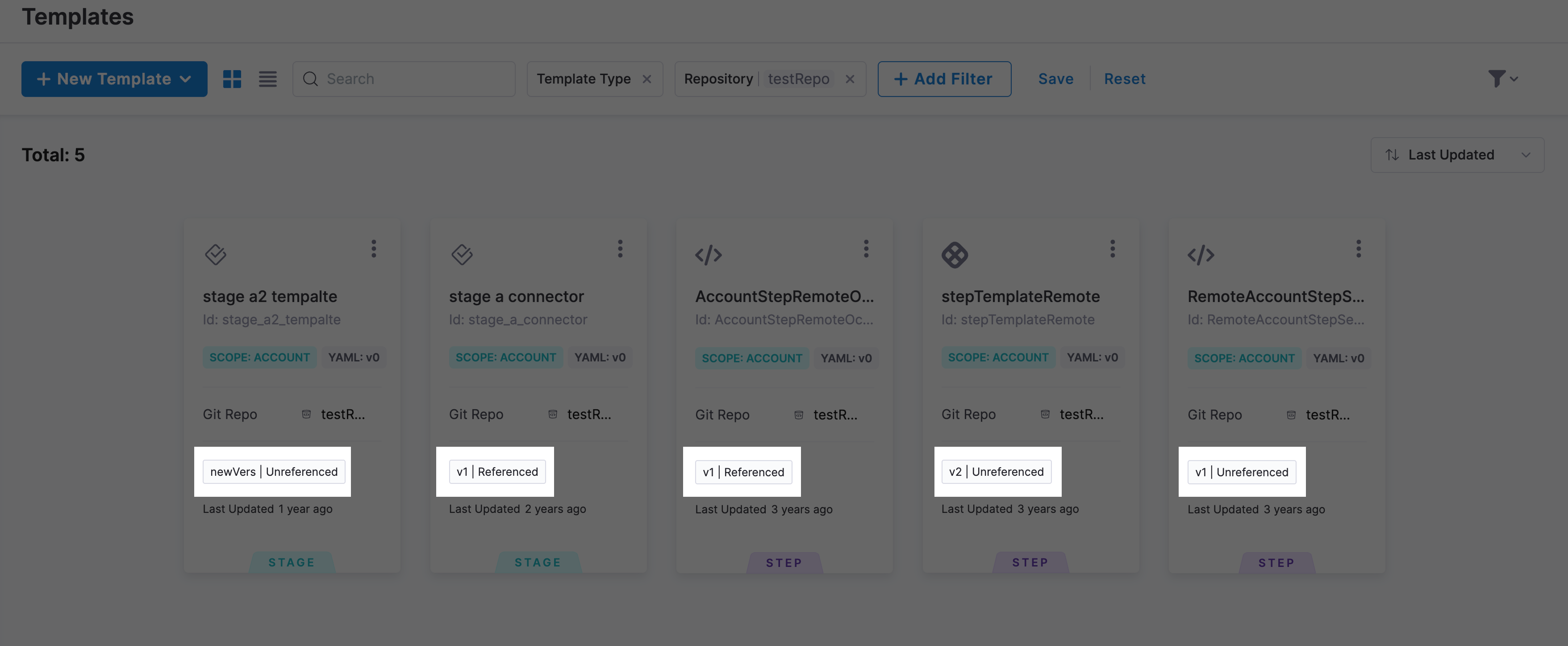Open the stage a connector template card

(x=516, y=297)
